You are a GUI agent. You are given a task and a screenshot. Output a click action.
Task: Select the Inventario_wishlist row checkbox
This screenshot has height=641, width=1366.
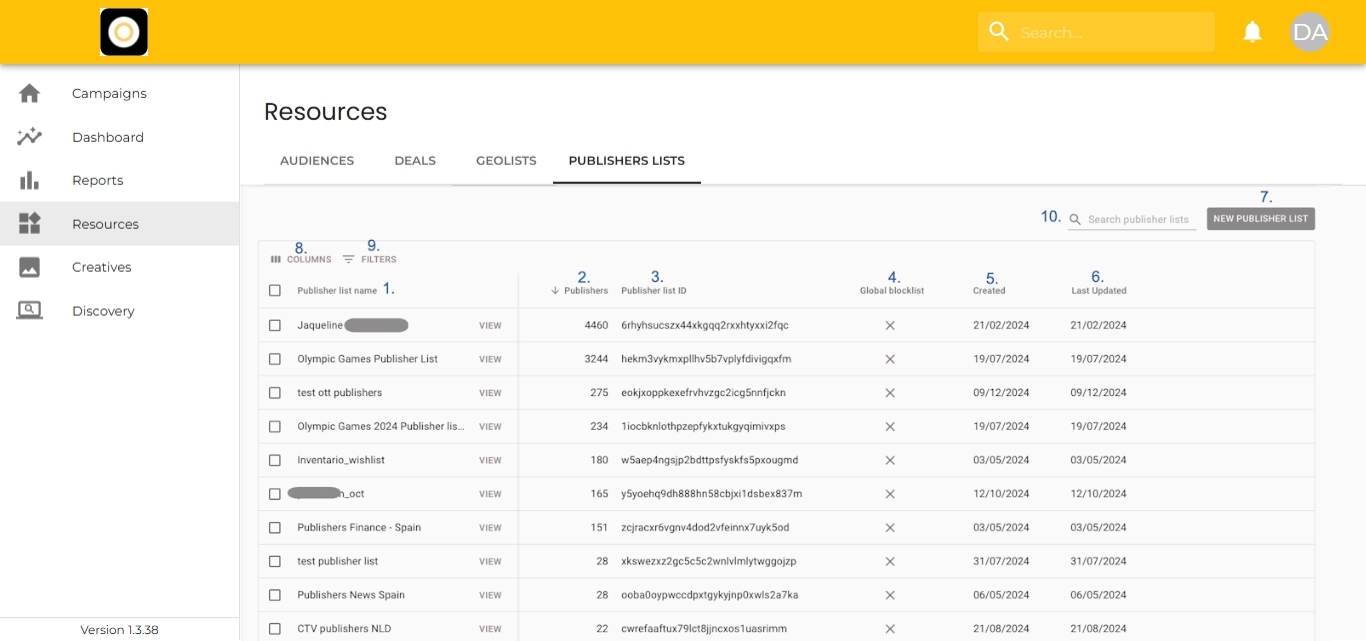[275, 460]
